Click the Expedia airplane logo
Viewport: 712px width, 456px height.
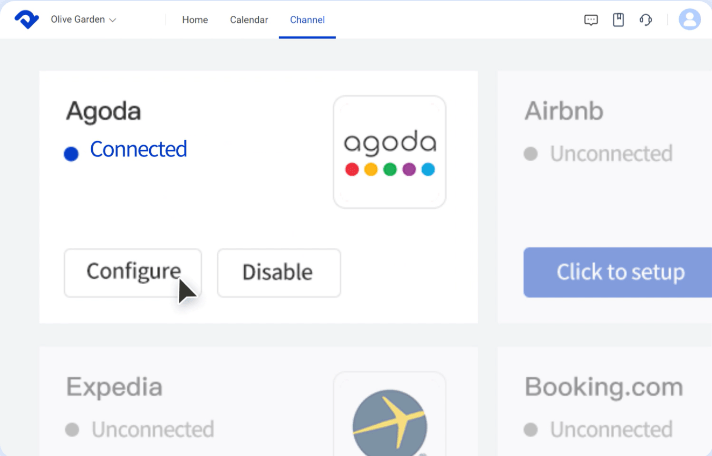[x=390, y=423]
